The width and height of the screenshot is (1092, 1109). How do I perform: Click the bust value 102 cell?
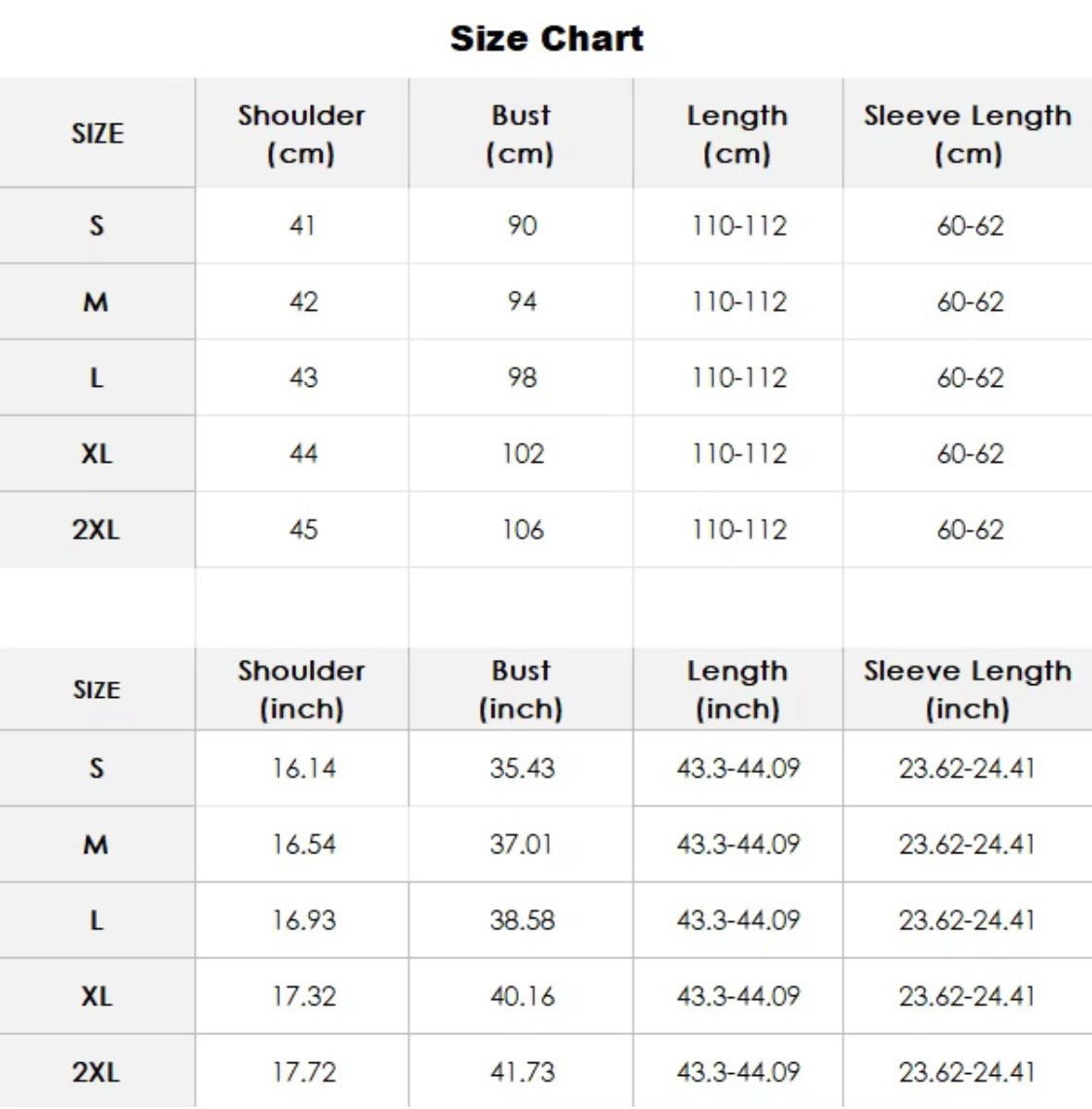(x=523, y=453)
